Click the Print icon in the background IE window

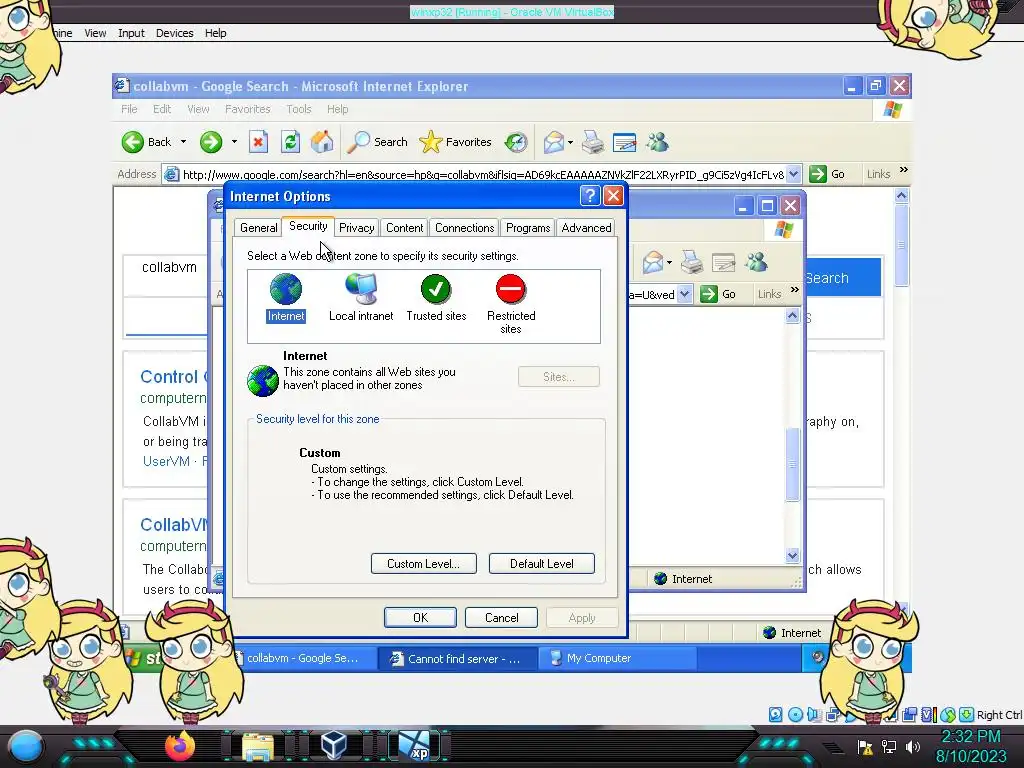[x=692, y=263]
